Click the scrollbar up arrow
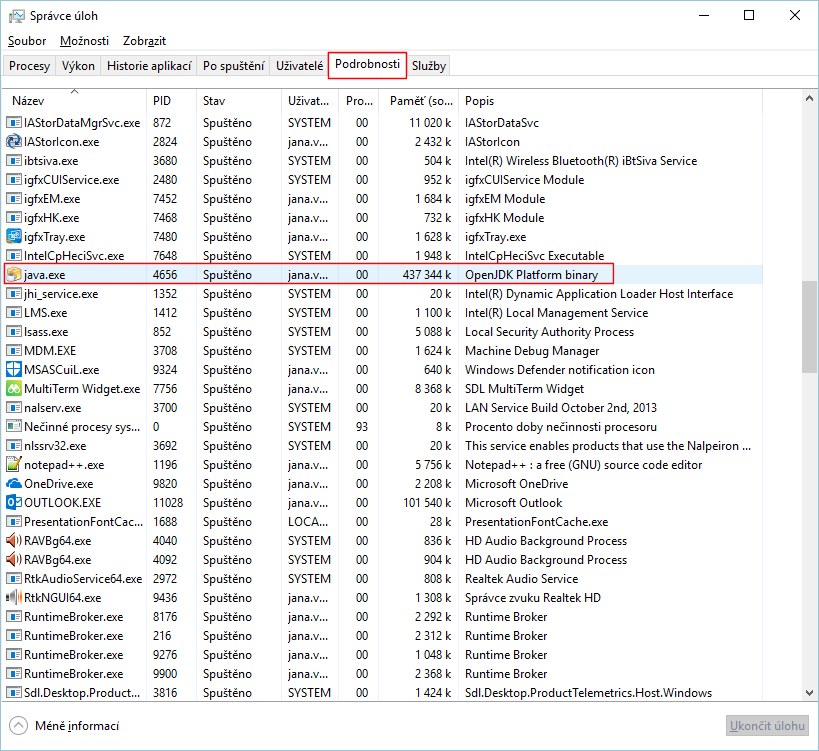The height and width of the screenshot is (751, 819). point(809,98)
